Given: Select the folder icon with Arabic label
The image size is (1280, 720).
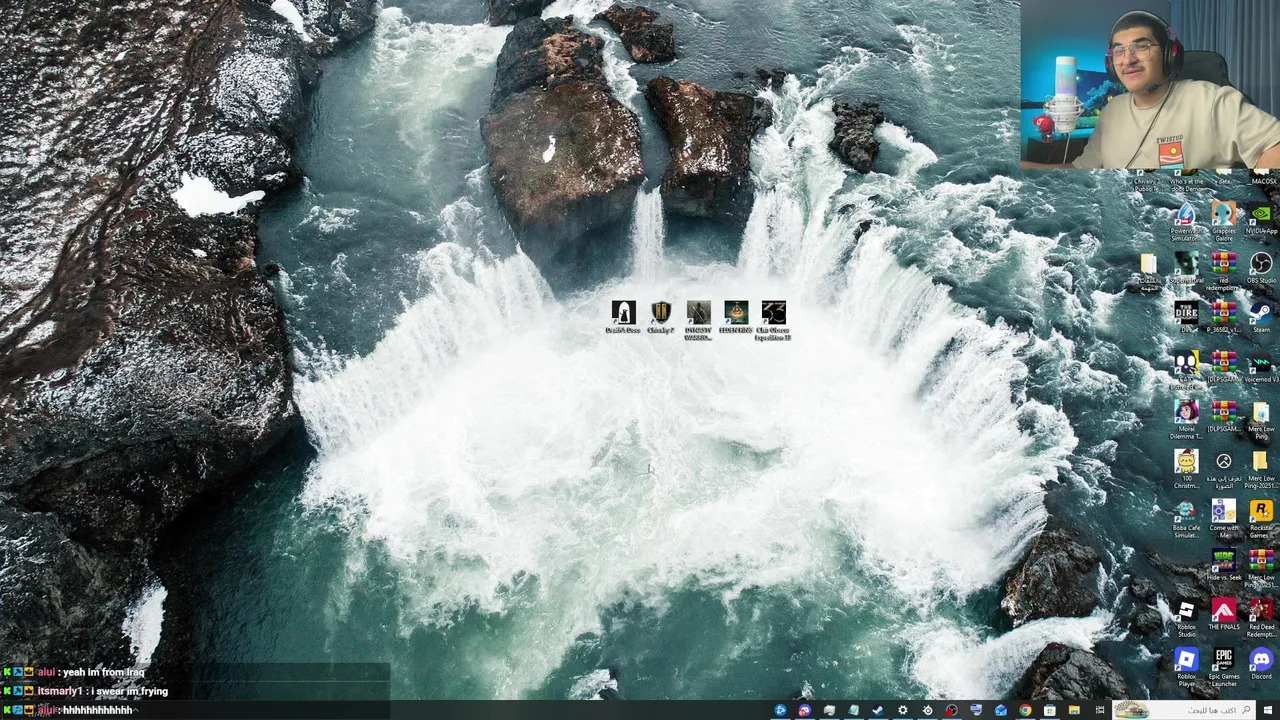Looking at the screenshot, I should [1148, 272].
